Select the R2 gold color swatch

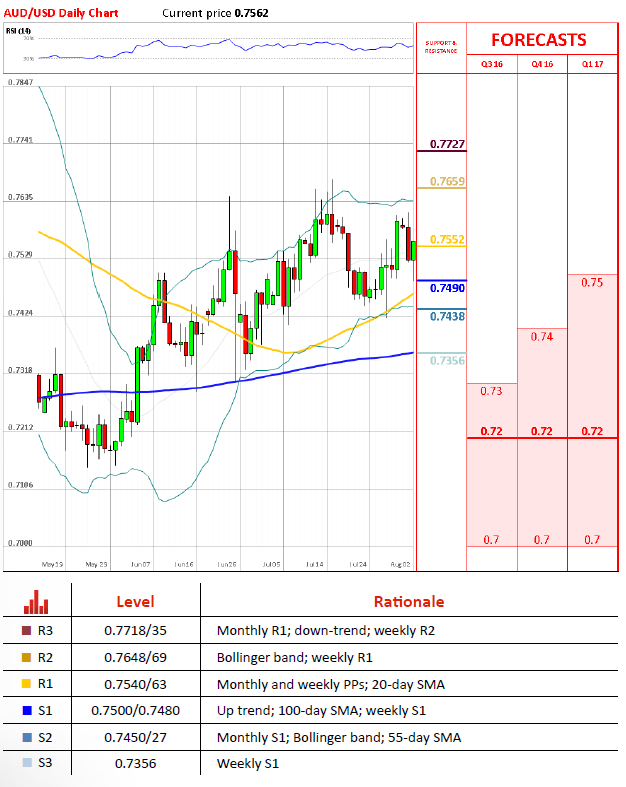tap(27, 658)
